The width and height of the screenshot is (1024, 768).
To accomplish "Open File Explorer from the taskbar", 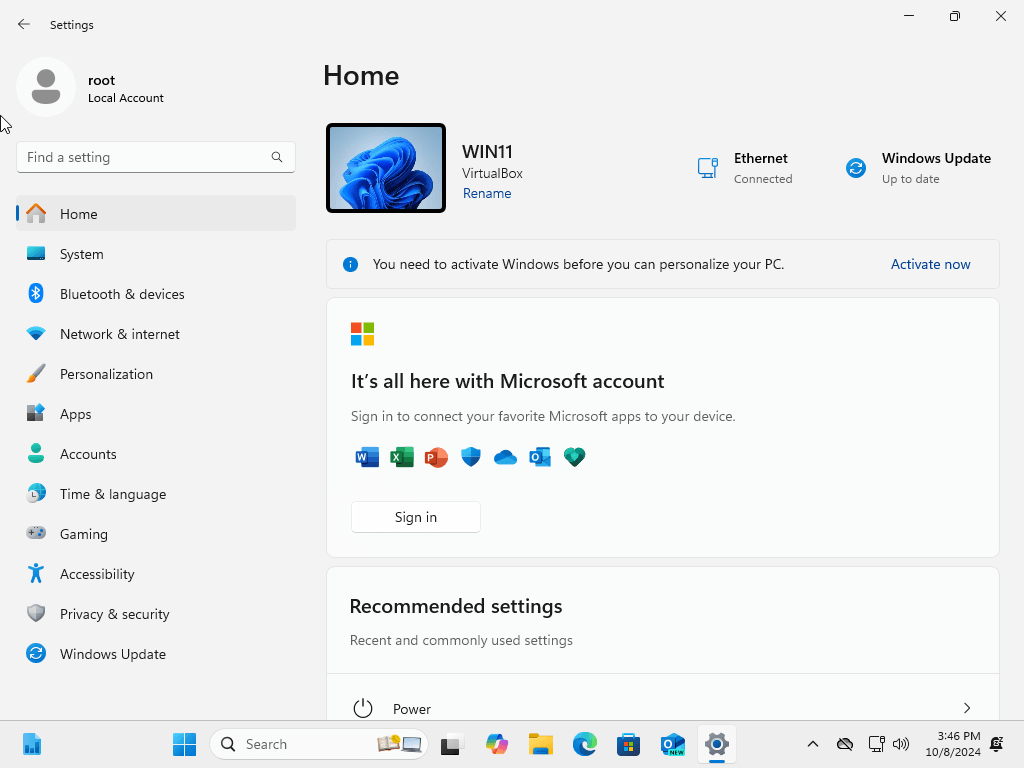I will tap(541, 744).
